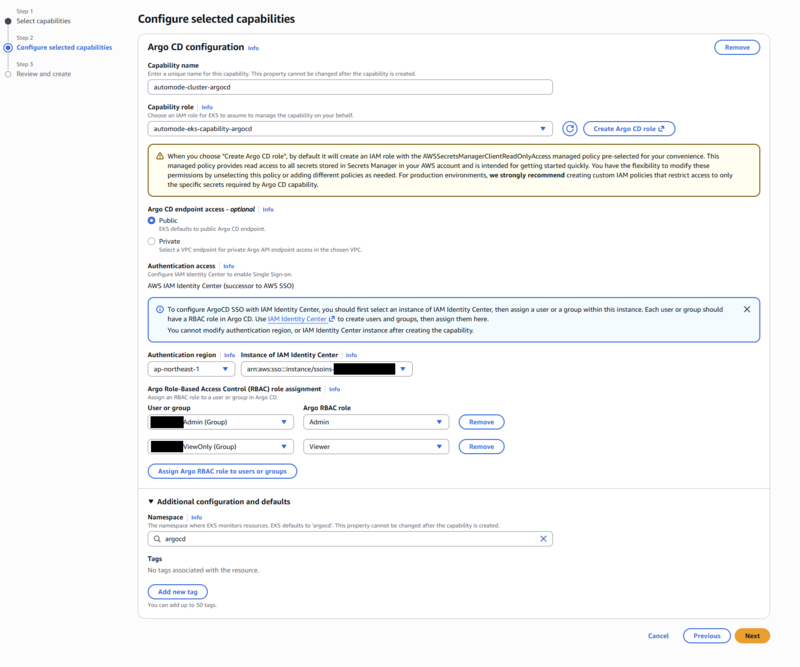Dismiss the IAM Identity Center info banner
This screenshot has width=800, height=667.
[x=746, y=309]
